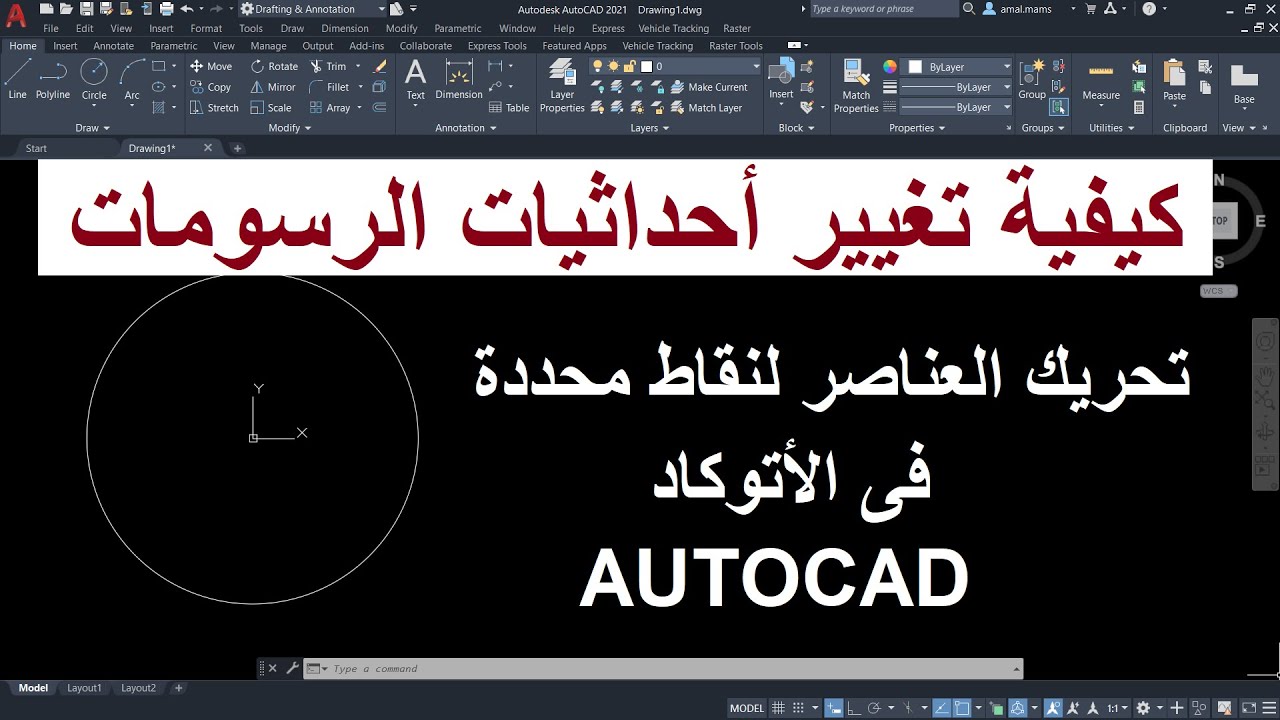Screen dimensions: 1280x720
Task: Switch to the Layout1 tab
Action: click(84, 688)
